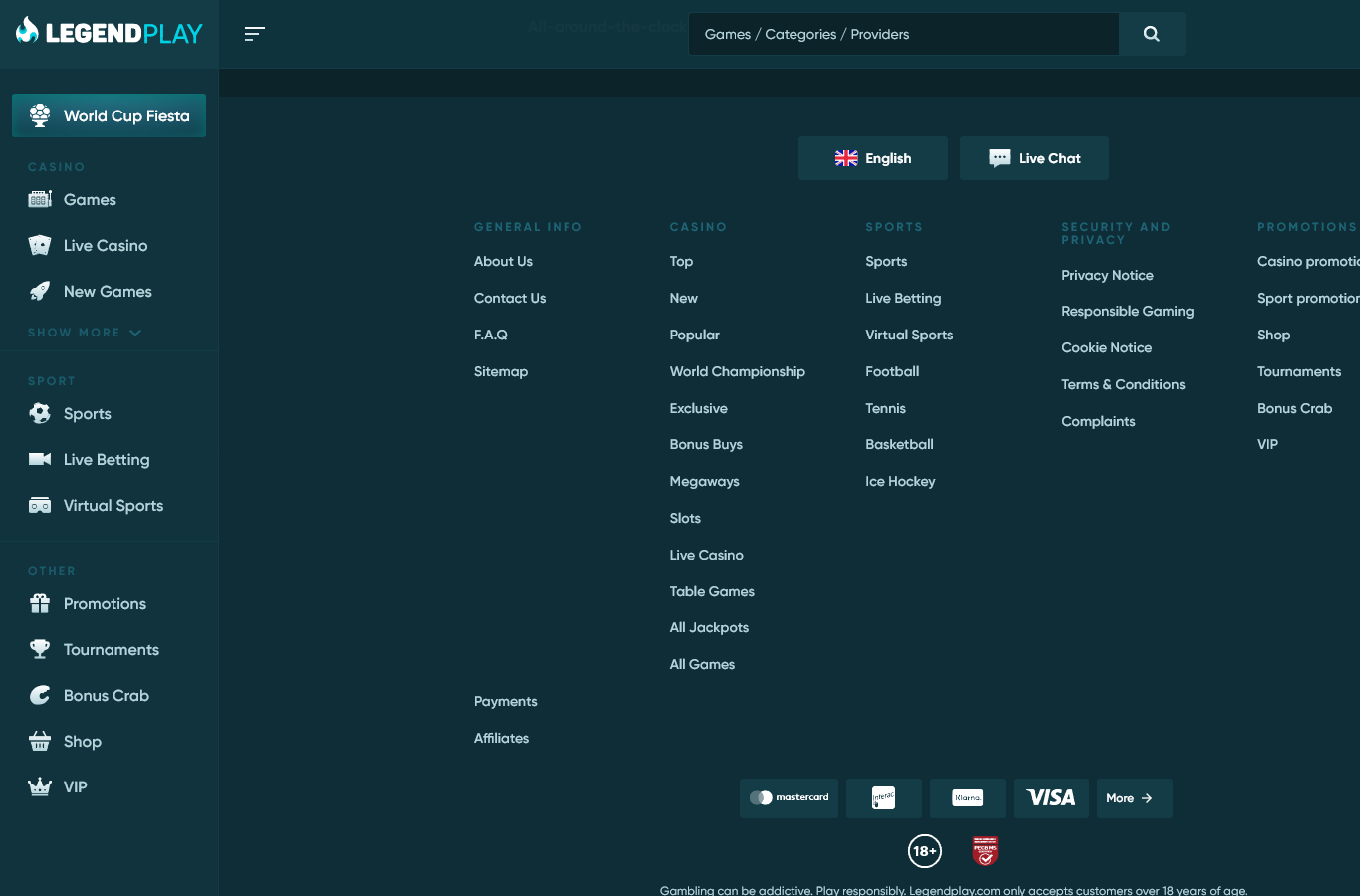Image resolution: width=1360 pixels, height=896 pixels.
Task: Open the Basketball footer link
Action: pos(899,444)
